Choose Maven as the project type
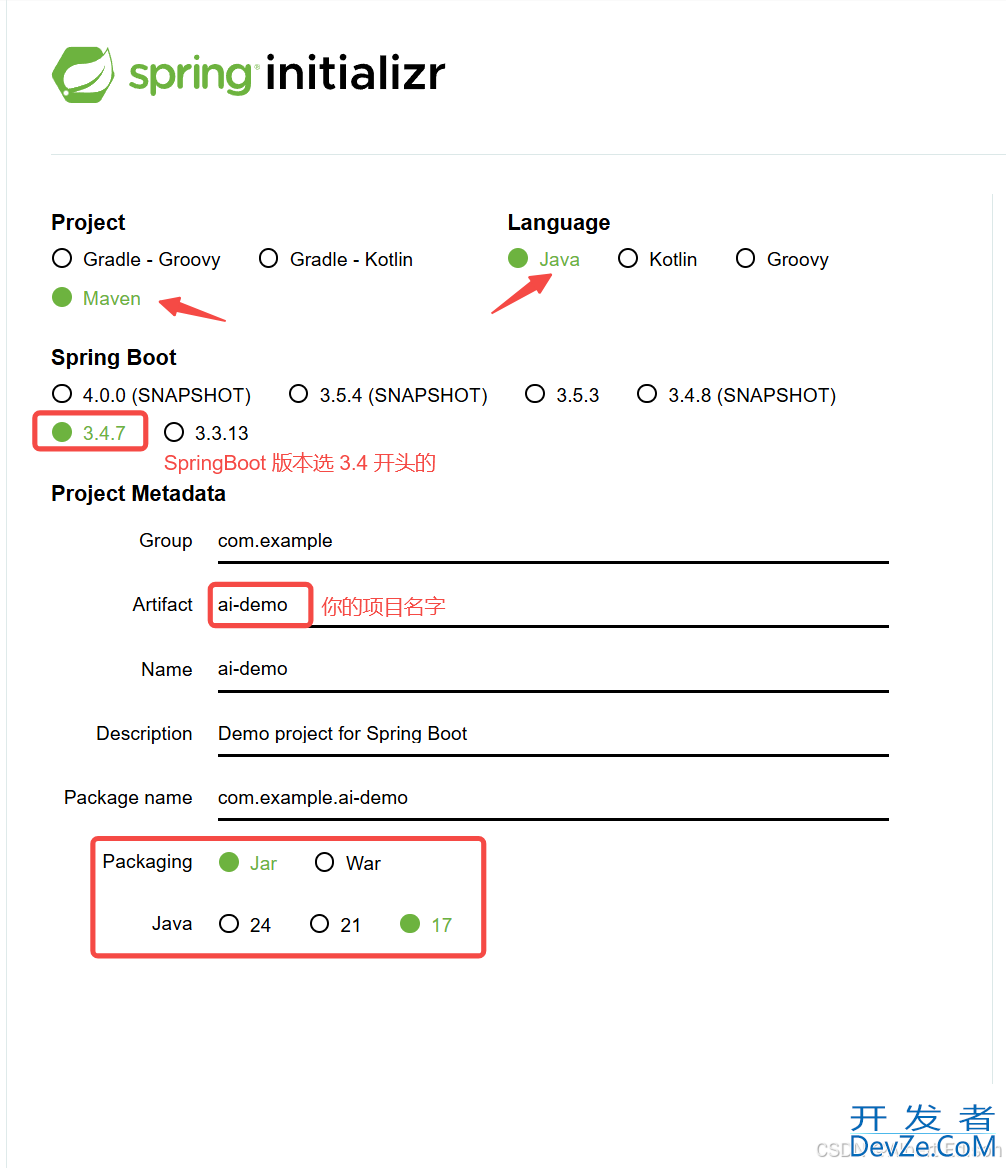Viewport: 1006px width, 1168px height. click(x=96, y=298)
